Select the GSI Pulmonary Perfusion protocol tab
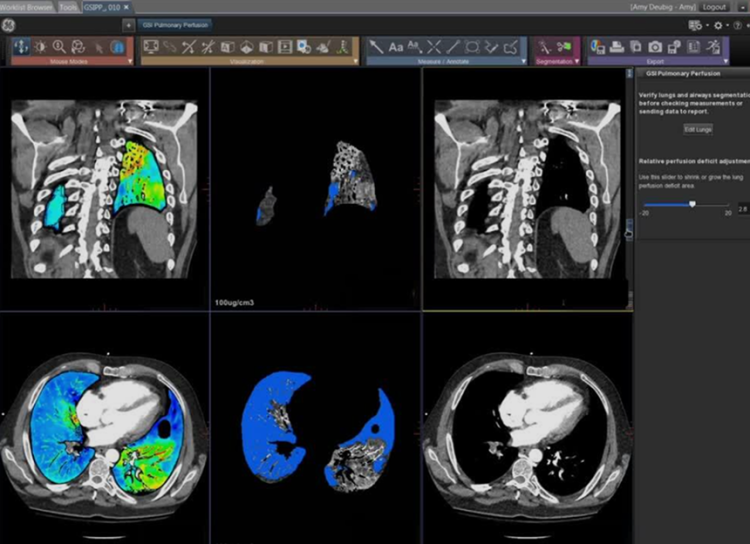750x544 pixels. (176, 25)
